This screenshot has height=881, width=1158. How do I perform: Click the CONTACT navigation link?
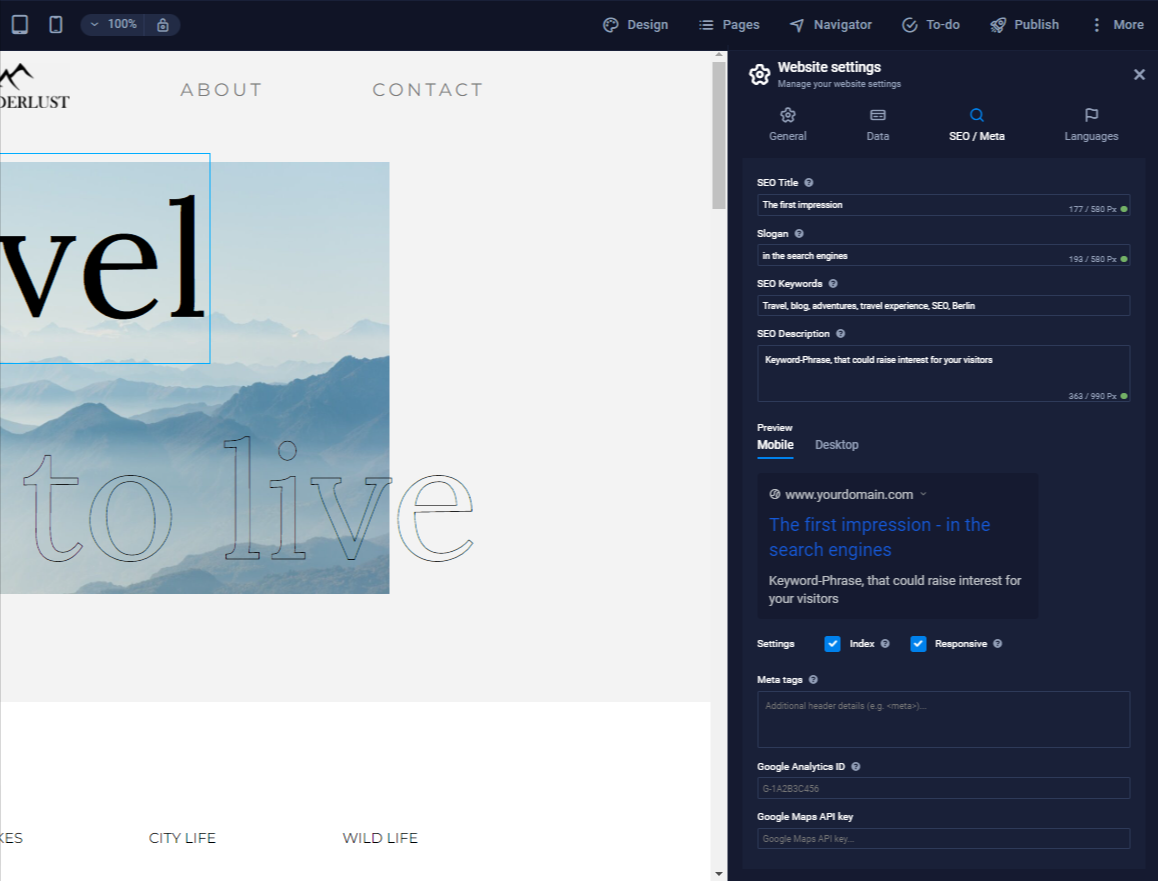click(x=427, y=90)
